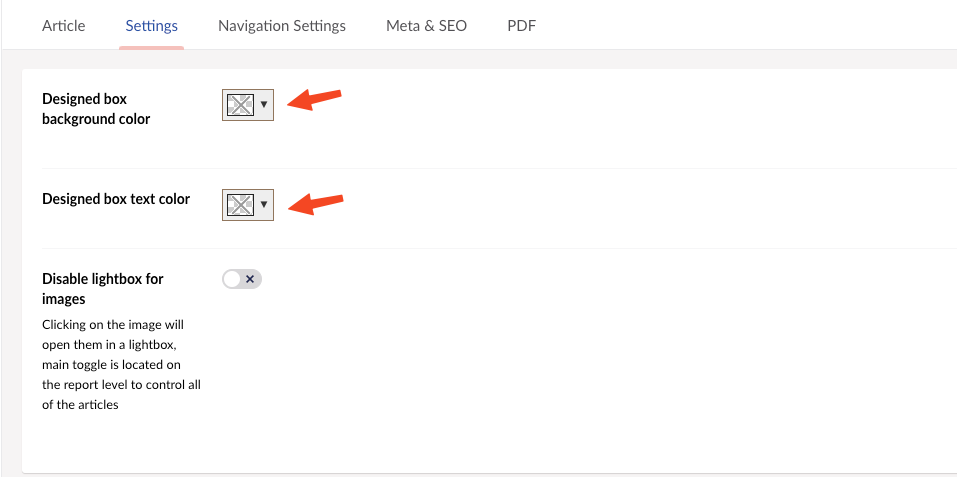Click the "Designed box background color" label
Image resolution: width=957 pixels, height=477 pixels.
(x=96, y=109)
